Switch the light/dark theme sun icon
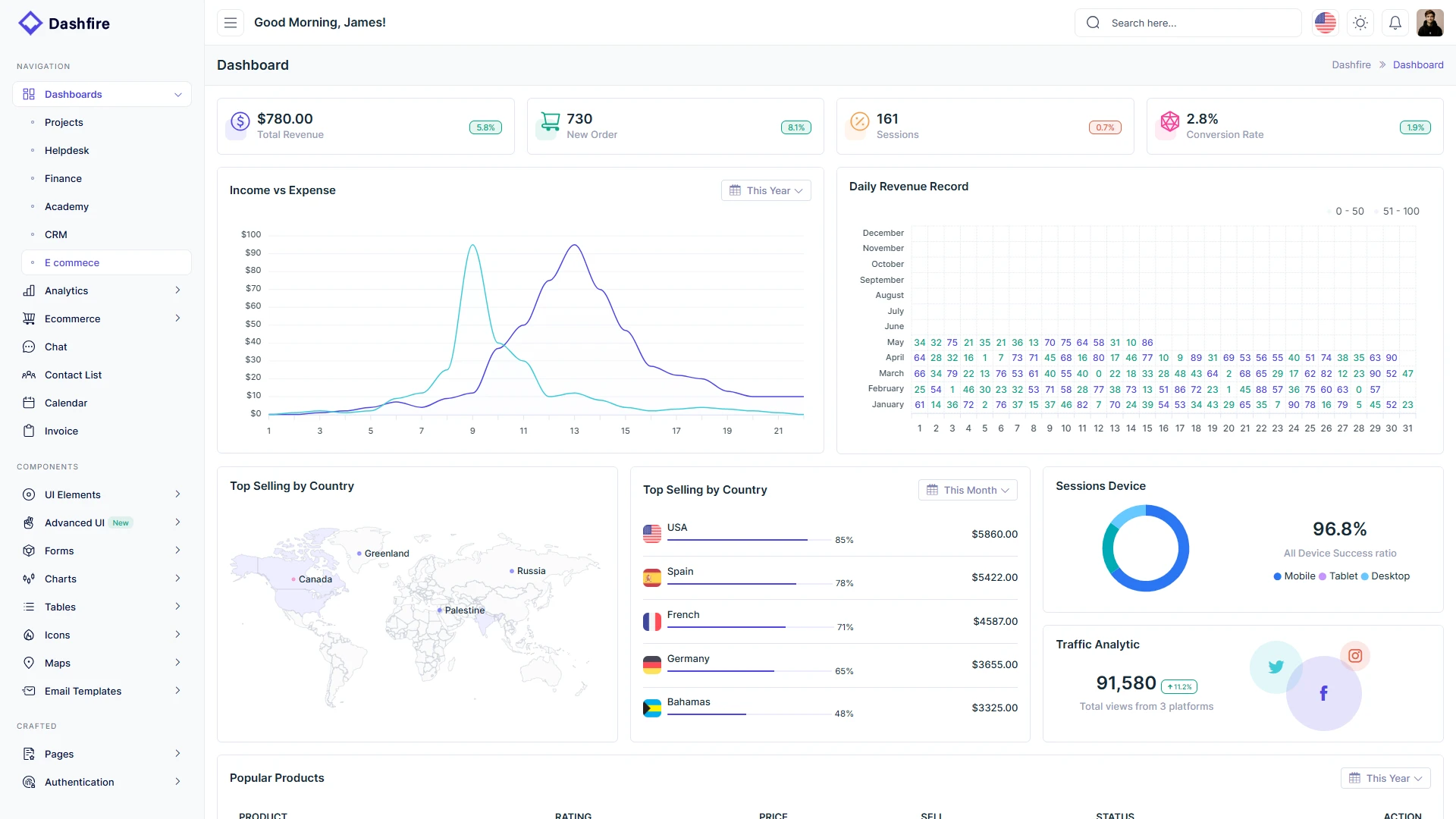Image resolution: width=1456 pixels, height=819 pixels. (x=1360, y=23)
